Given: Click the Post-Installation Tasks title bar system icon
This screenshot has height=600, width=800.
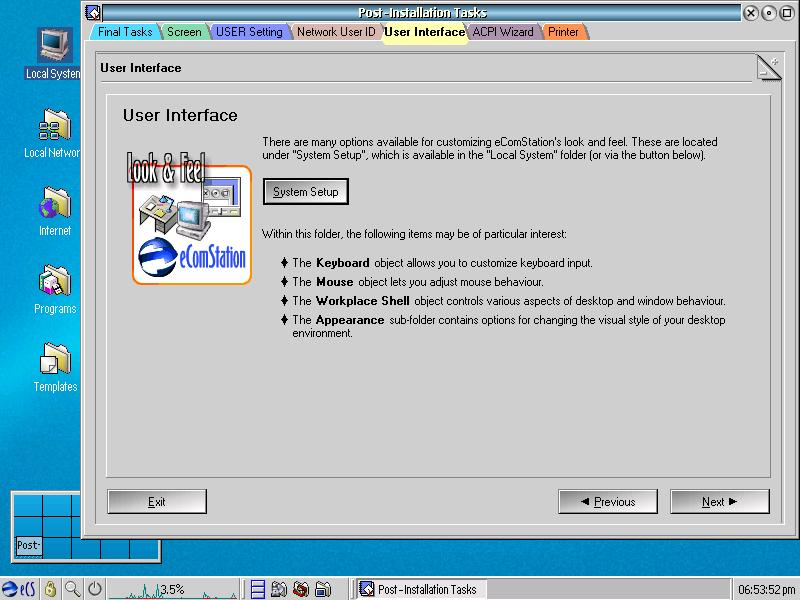Looking at the screenshot, I should click(x=93, y=12).
